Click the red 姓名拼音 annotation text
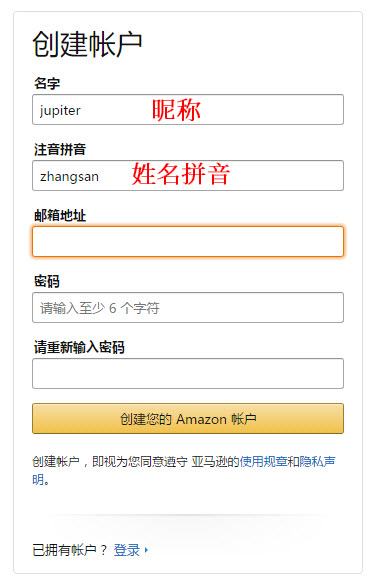 181,174
